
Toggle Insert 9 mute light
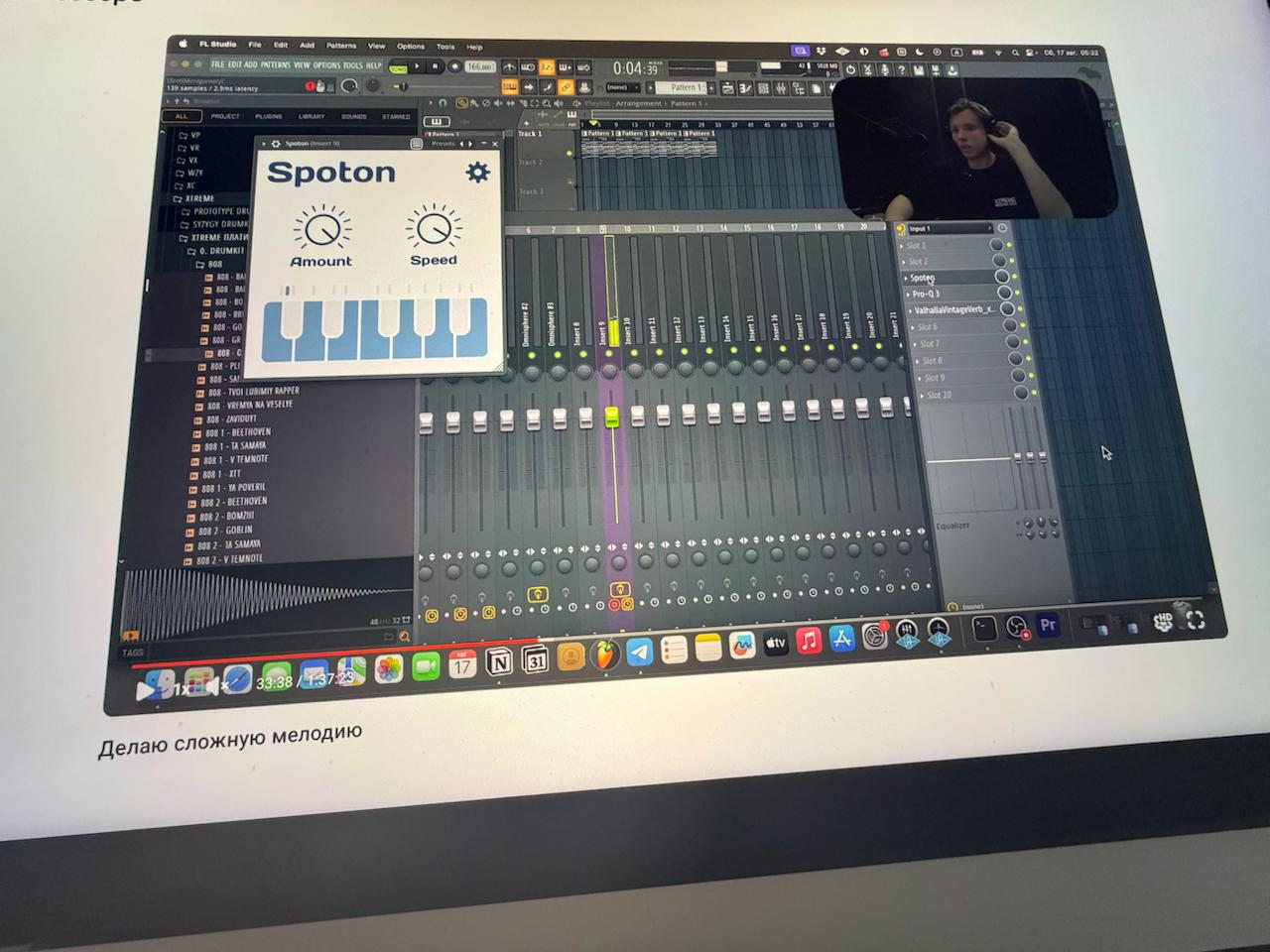[x=607, y=351]
